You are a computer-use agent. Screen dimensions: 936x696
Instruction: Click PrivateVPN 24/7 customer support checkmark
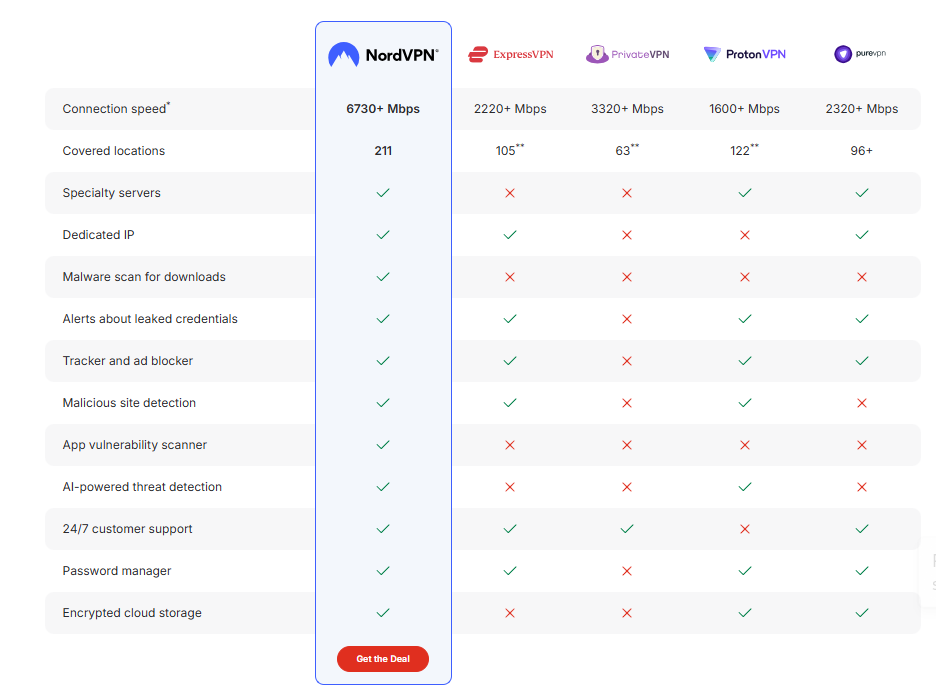pyautogui.click(x=627, y=529)
